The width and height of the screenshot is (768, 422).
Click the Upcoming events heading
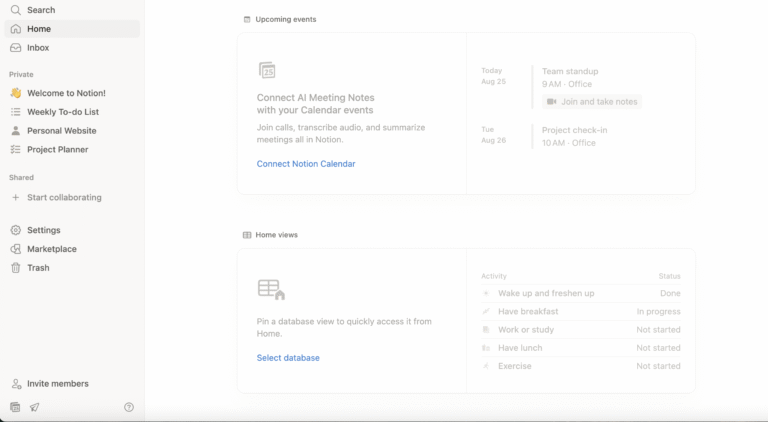click(286, 20)
